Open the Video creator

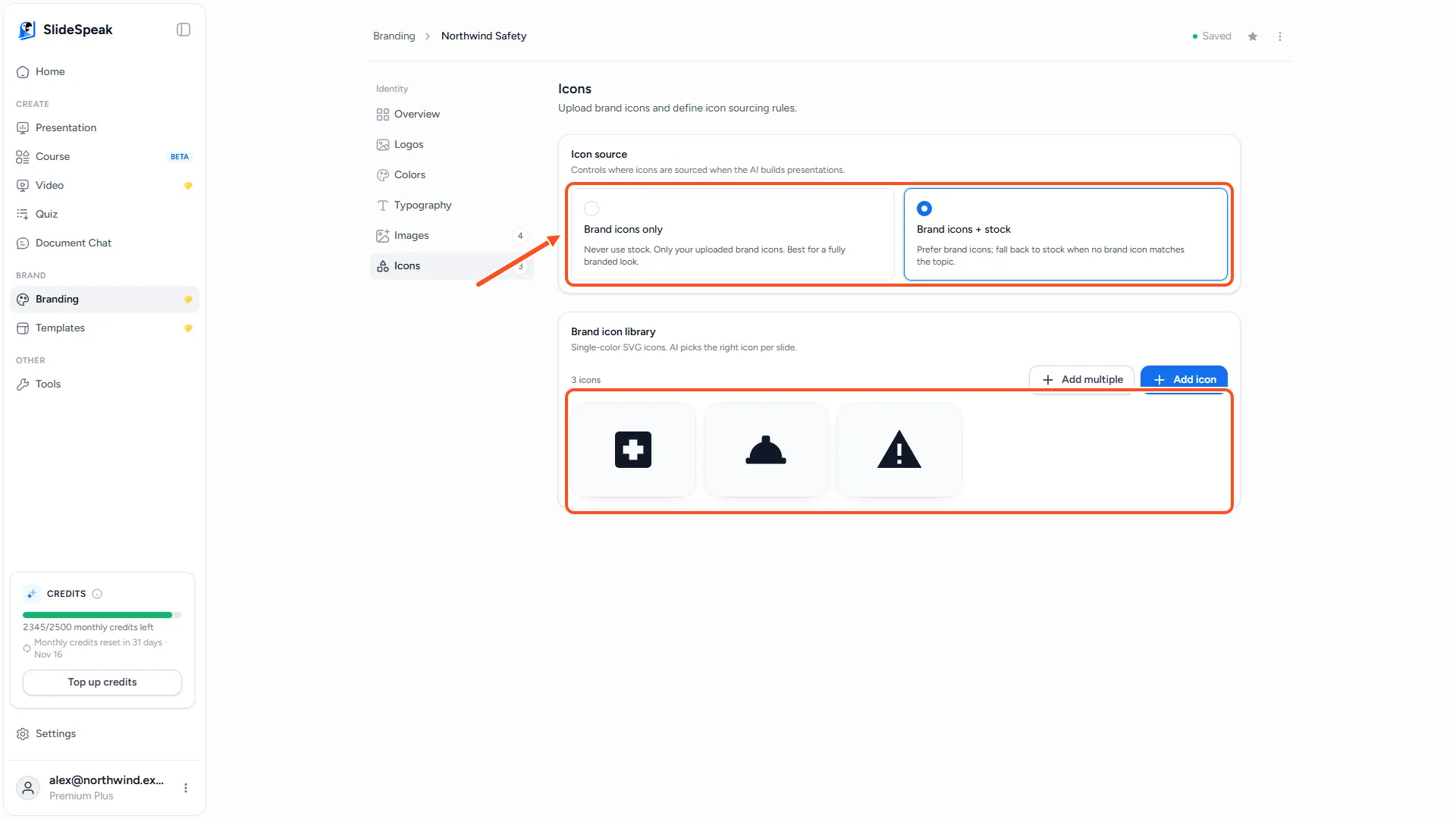105,185
